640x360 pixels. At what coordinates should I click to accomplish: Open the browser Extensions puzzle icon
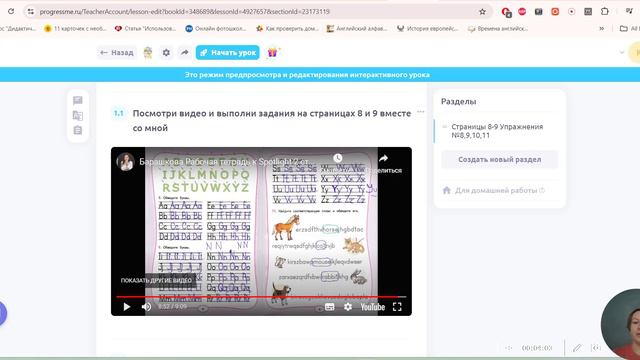[605, 11]
